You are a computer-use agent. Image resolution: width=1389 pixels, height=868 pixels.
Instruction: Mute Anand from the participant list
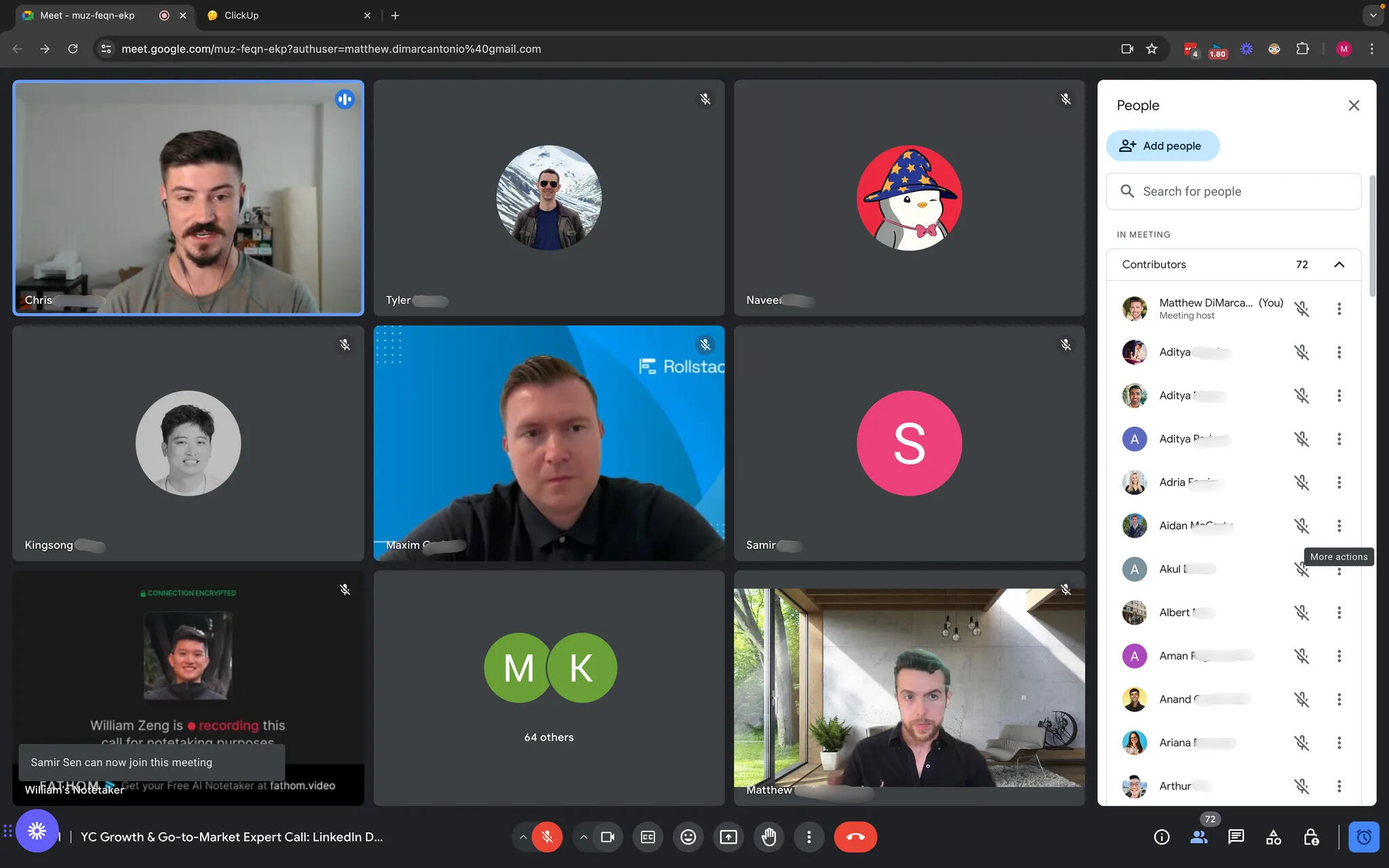[1301, 699]
